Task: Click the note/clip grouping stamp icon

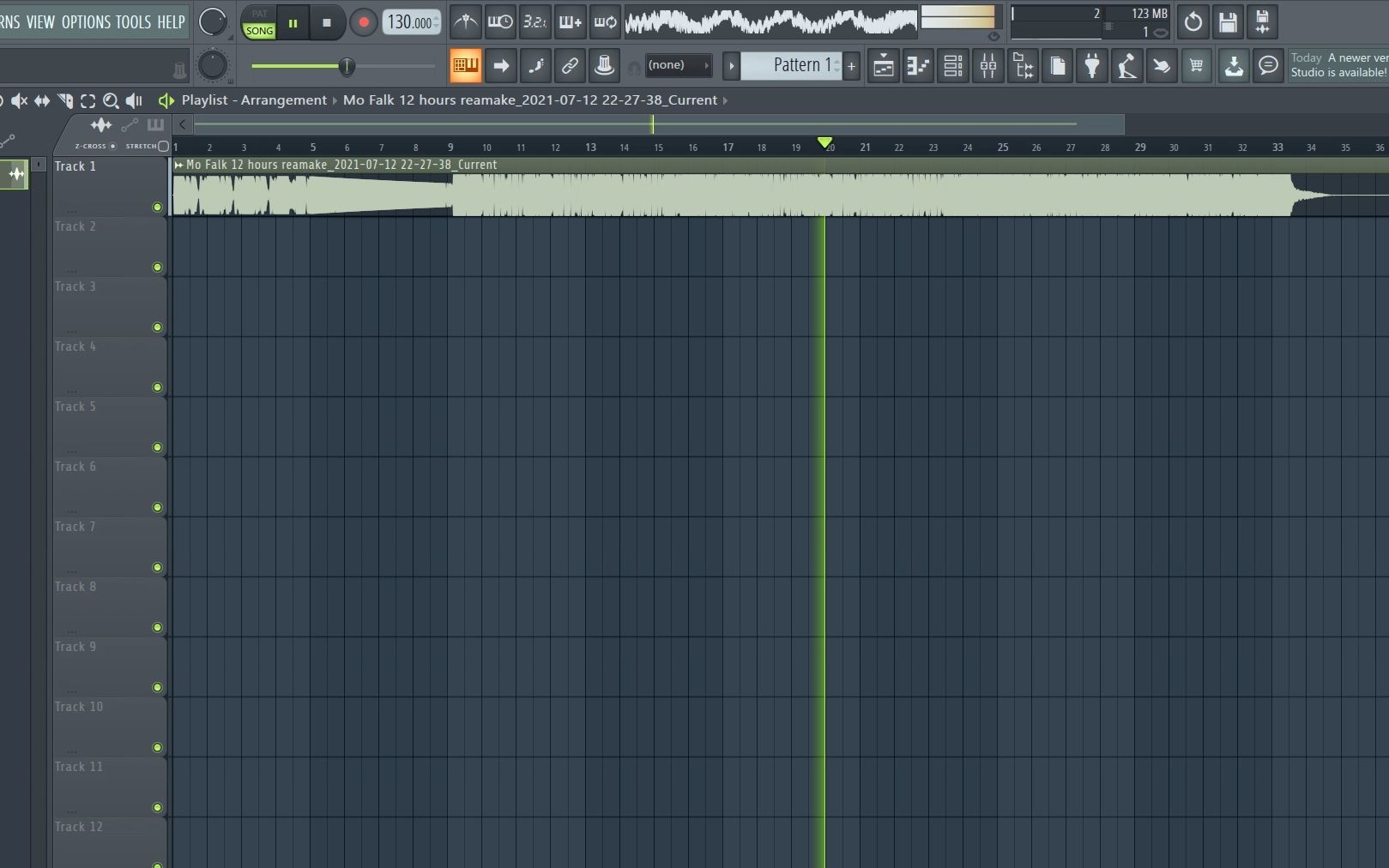Action: [605, 65]
